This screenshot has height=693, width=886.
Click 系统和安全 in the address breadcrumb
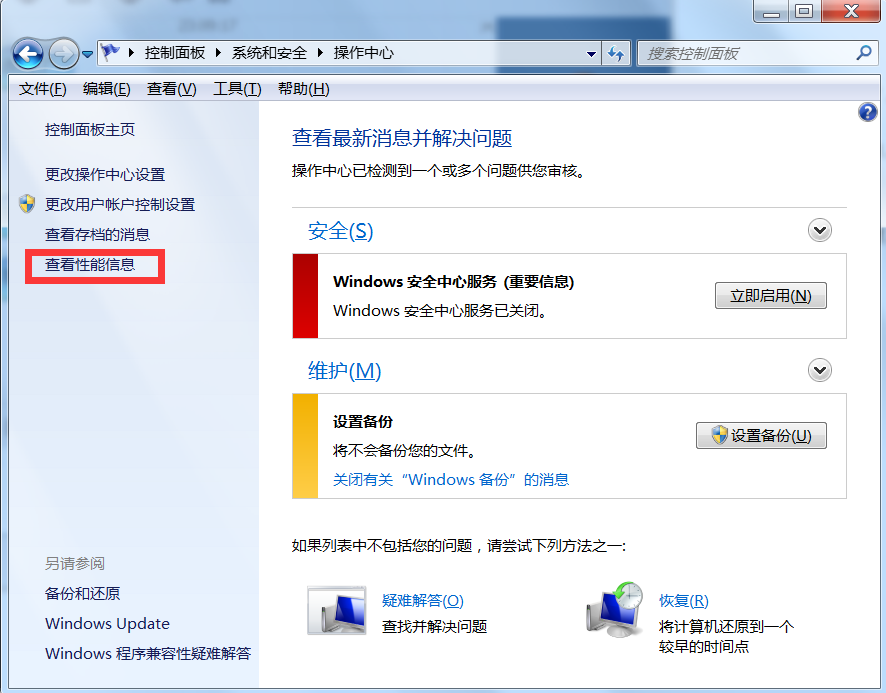[x=269, y=53]
